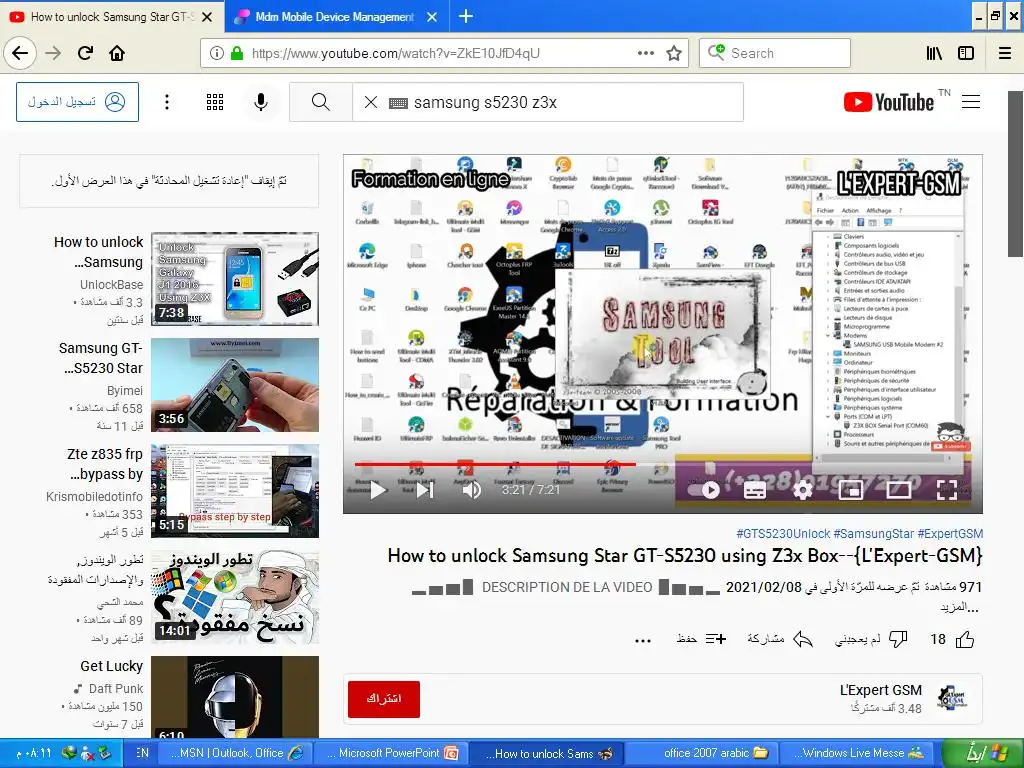This screenshot has width=1024, height=768.
Task: Switch to Windows Live Messenger taskbar item
Action: pyautogui.click(x=859, y=754)
